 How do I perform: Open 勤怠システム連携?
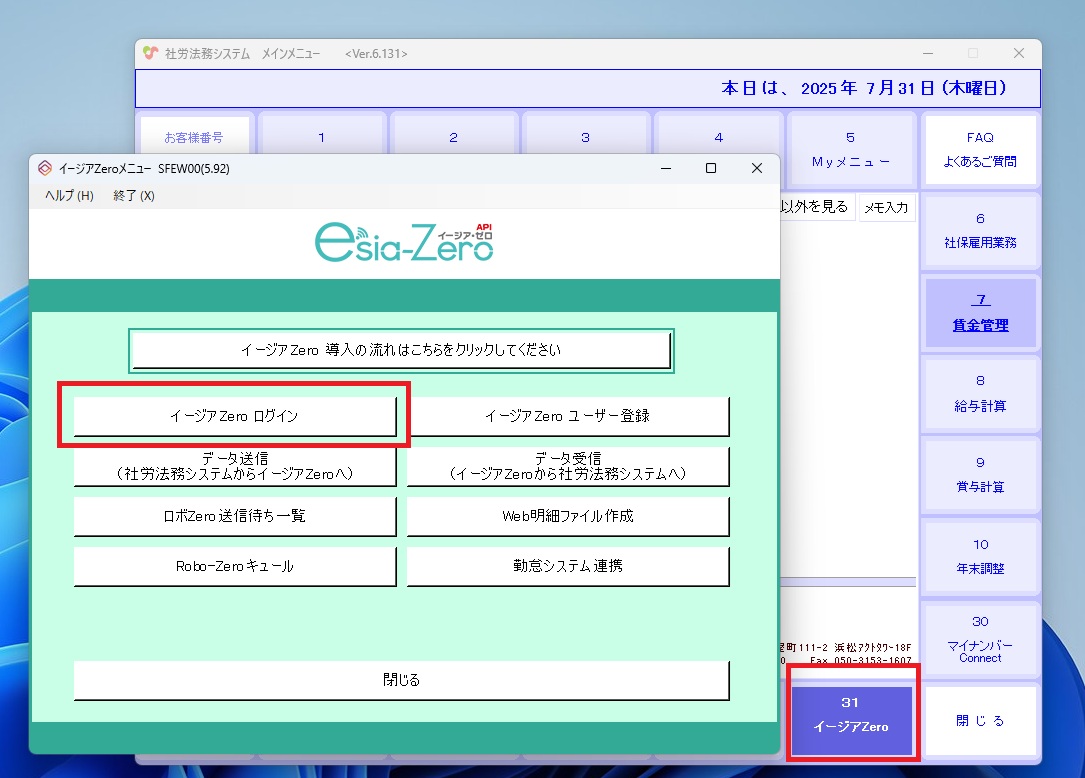coord(567,566)
